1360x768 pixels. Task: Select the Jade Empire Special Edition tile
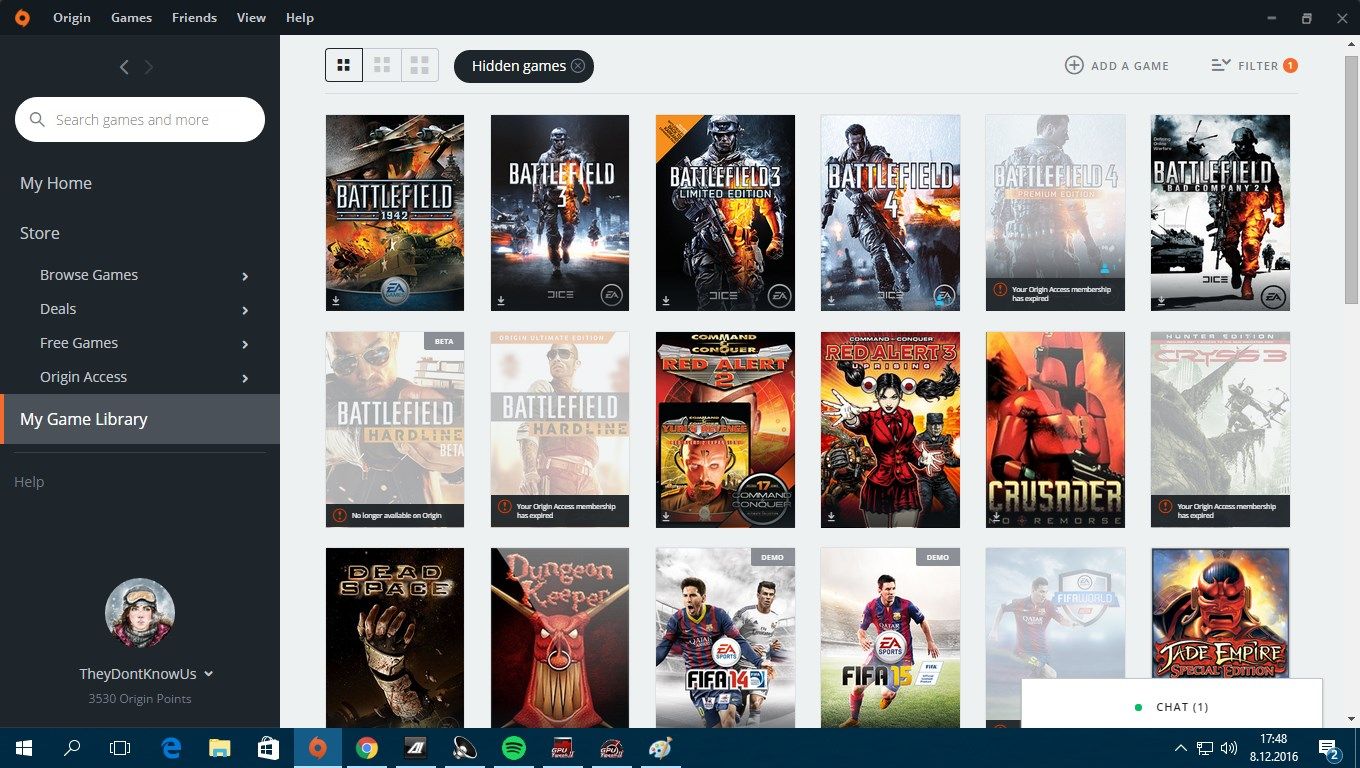tap(1220, 614)
